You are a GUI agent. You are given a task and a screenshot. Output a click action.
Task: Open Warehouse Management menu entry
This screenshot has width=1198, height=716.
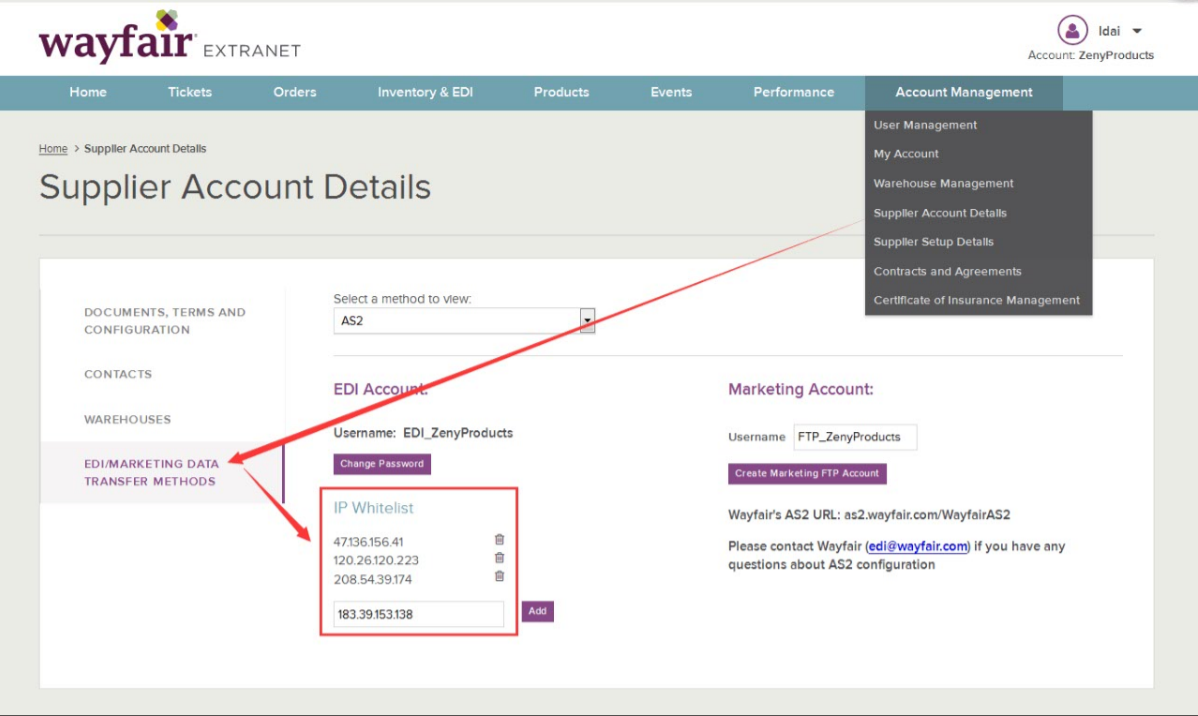point(943,184)
